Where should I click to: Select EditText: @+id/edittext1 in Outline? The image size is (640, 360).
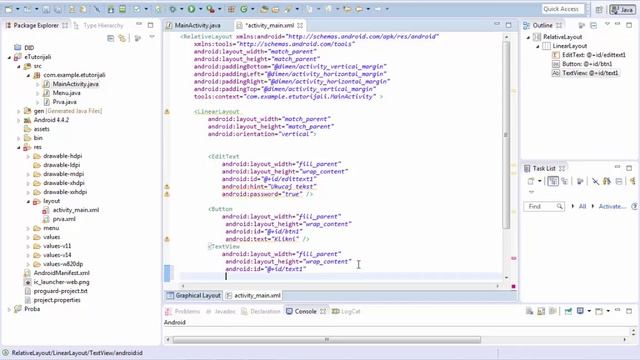[593, 55]
